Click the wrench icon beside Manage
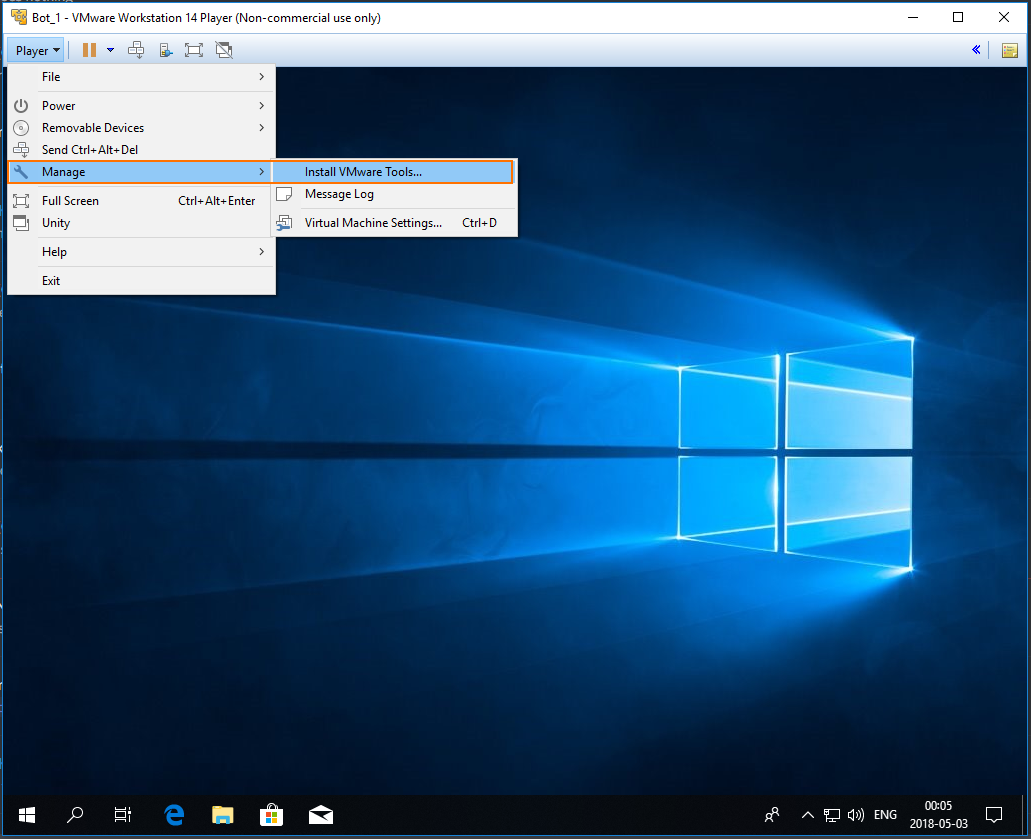Viewport: 1031px width, 839px height. 21,172
